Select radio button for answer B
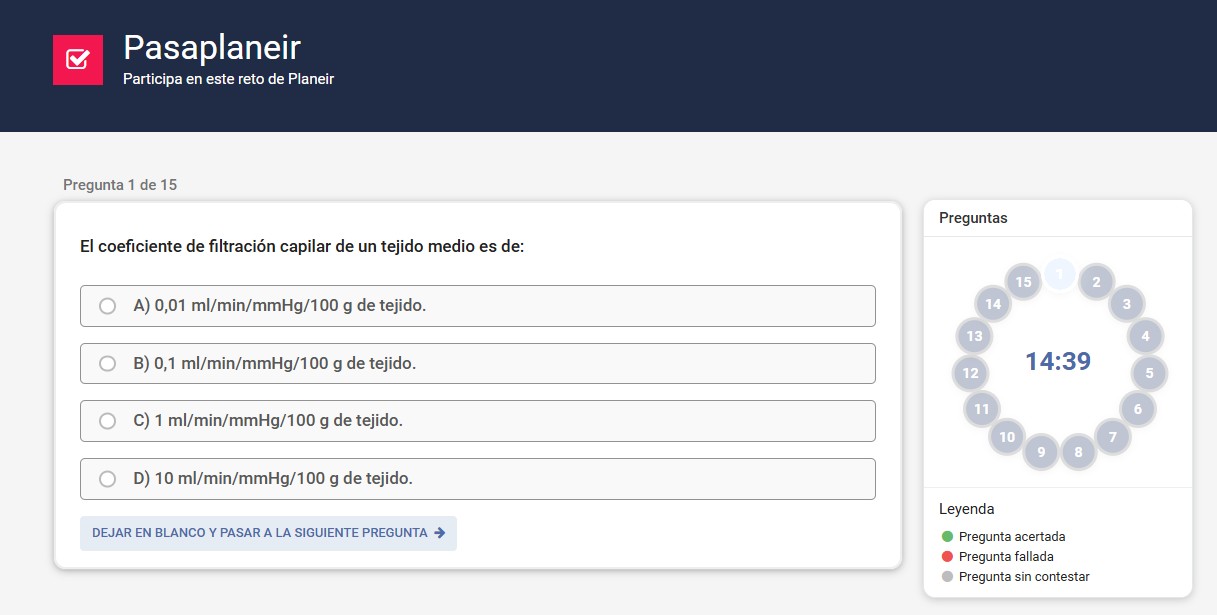This screenshot has width=1217, height=615. [x=108, y=364]
